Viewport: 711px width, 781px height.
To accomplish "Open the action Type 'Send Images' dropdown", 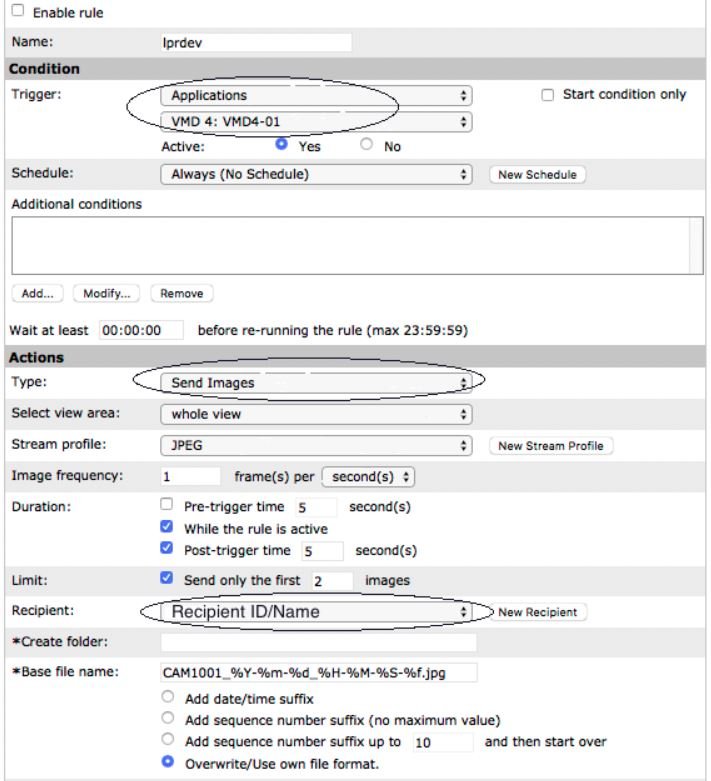I will point(316,383).
